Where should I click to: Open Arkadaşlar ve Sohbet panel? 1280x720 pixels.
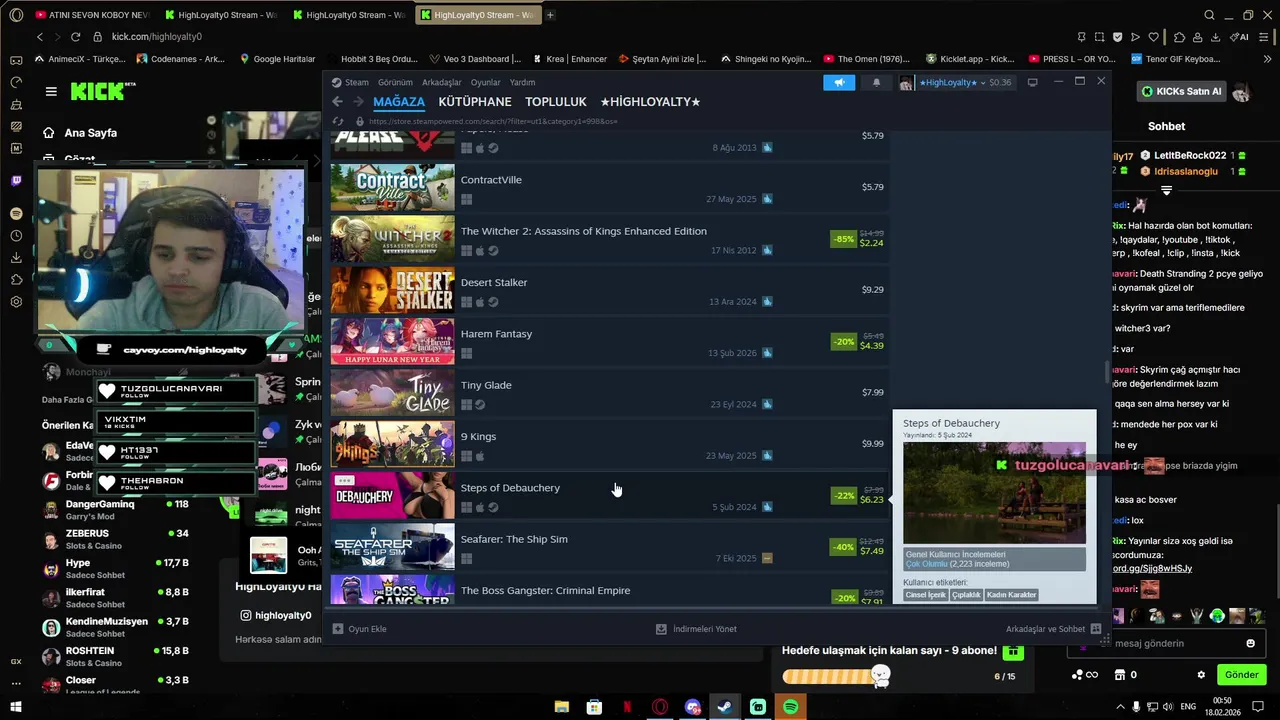pos(1053,629)
